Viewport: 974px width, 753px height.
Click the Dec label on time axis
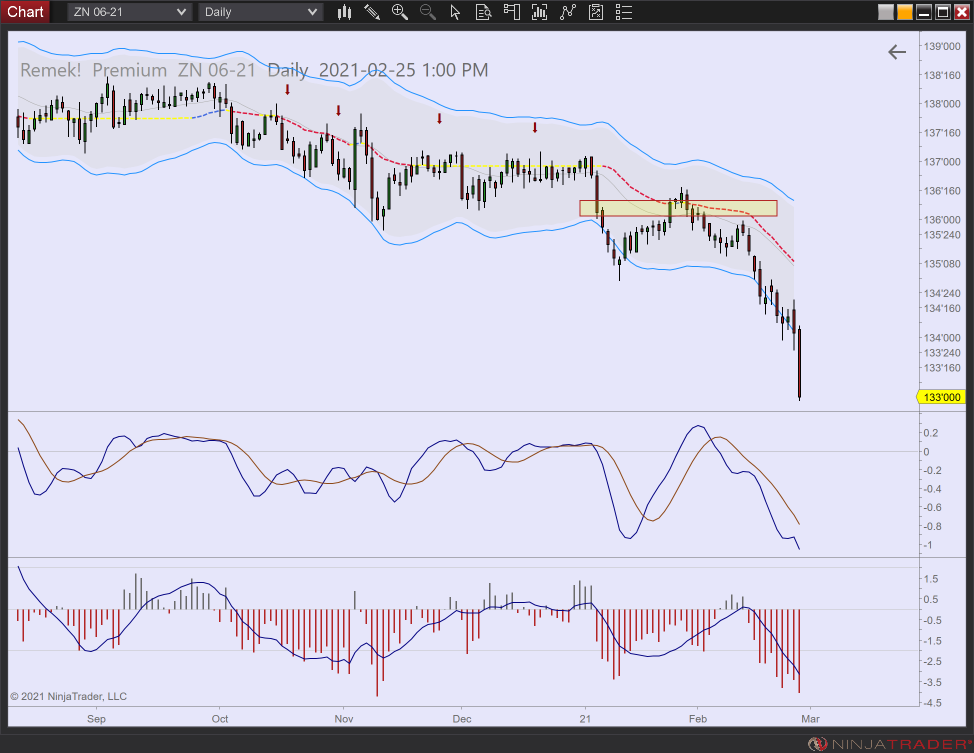(462, 719)
